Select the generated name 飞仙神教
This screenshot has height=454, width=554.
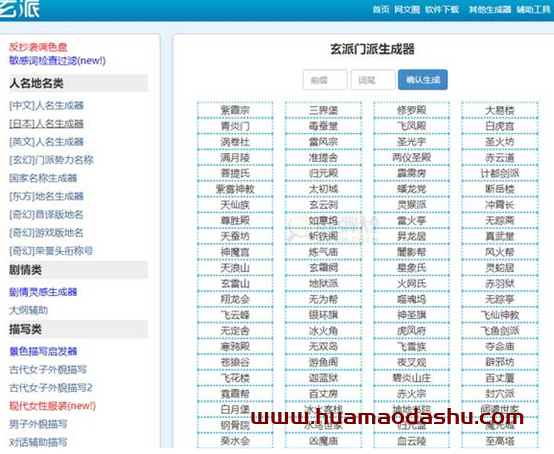(x=500, y=315)
